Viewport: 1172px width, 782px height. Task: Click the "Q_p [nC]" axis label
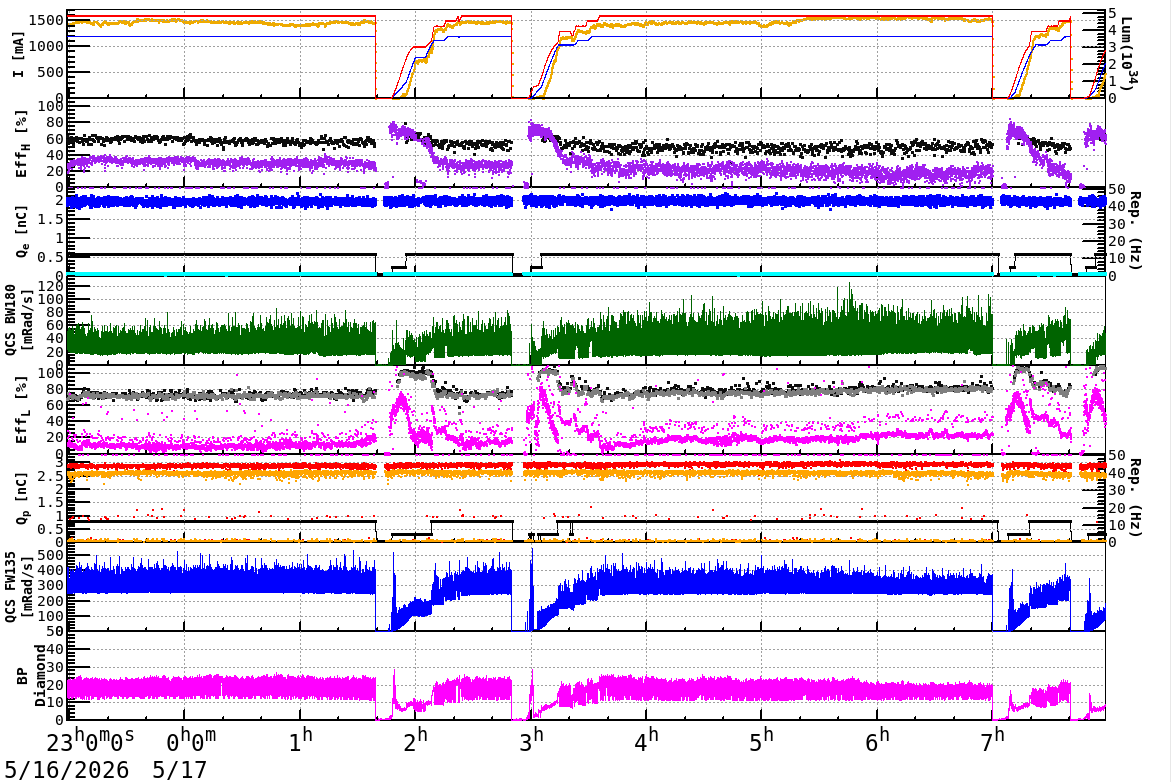coord(22,498)
